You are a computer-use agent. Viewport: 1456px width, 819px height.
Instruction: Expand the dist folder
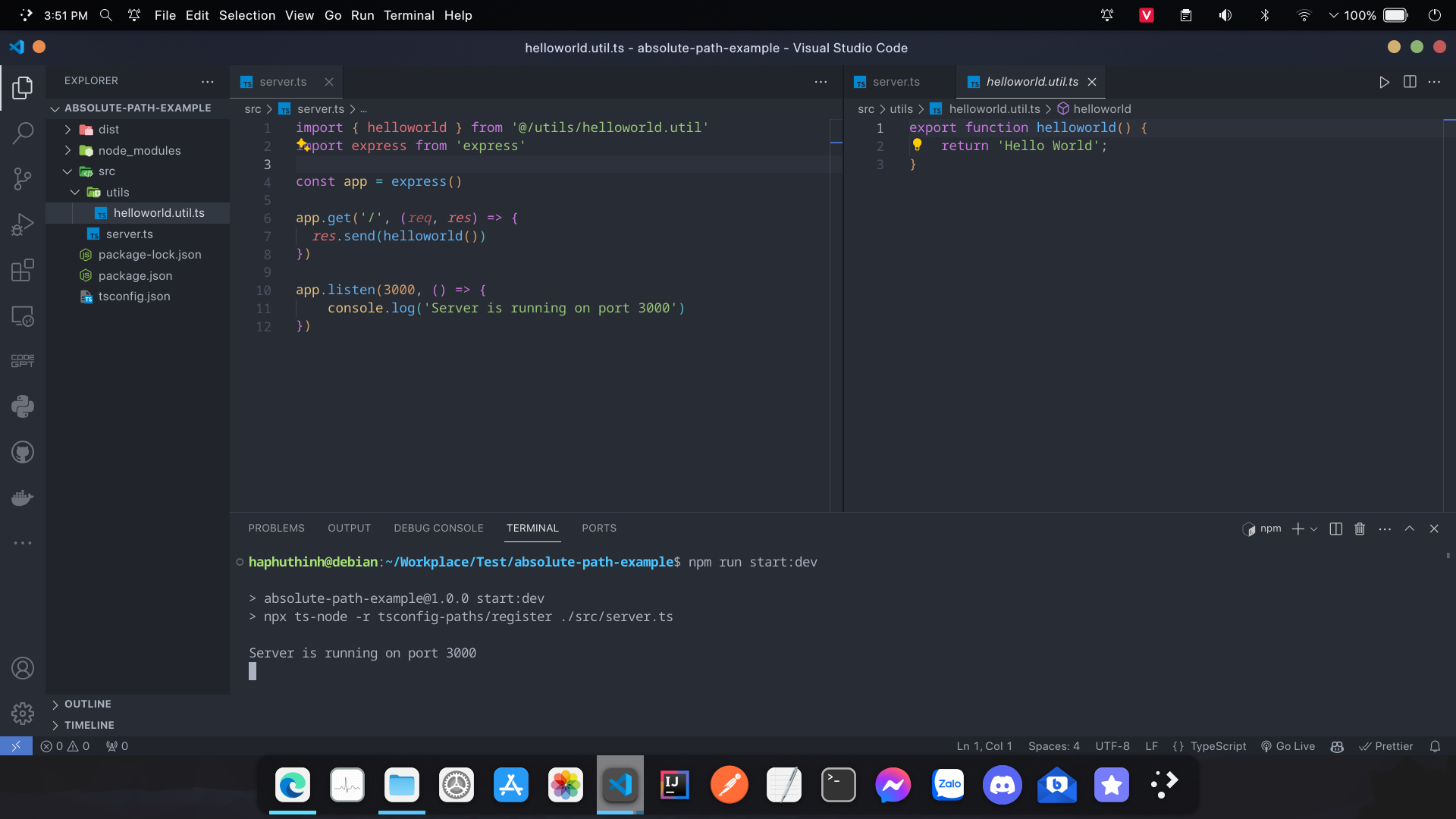coord(108,130)
